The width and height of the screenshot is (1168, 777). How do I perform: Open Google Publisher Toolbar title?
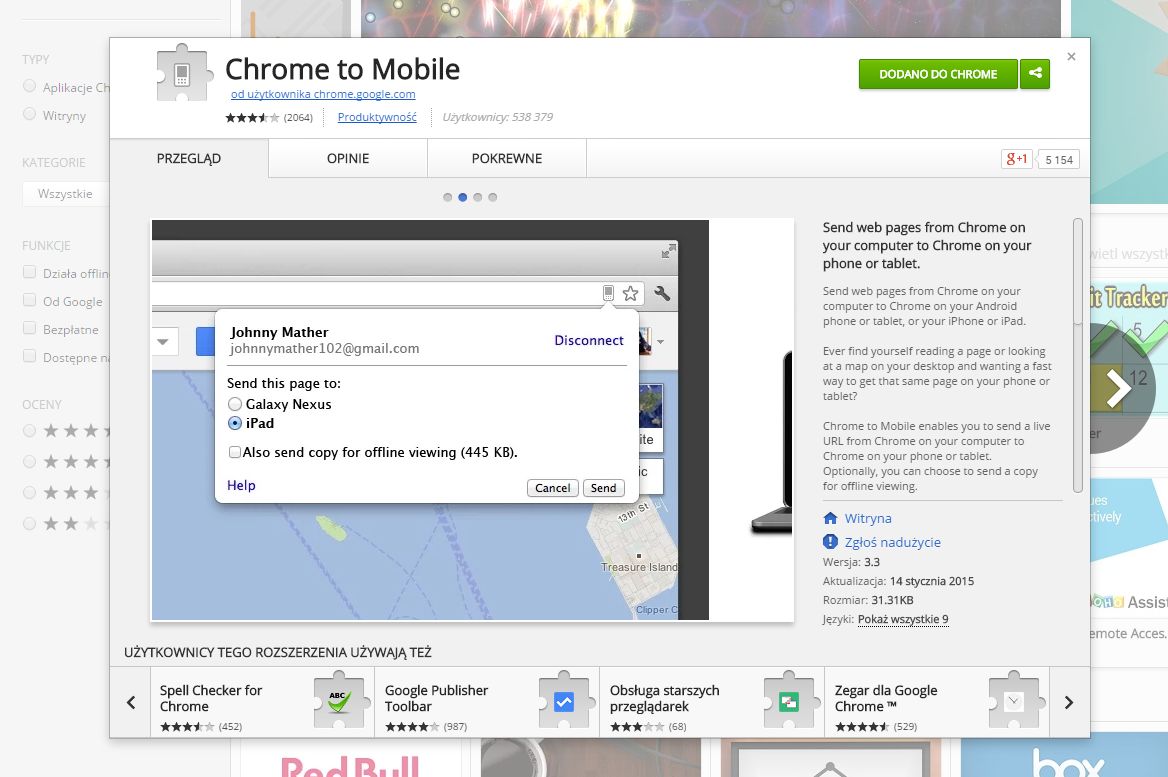coord(437,698)
